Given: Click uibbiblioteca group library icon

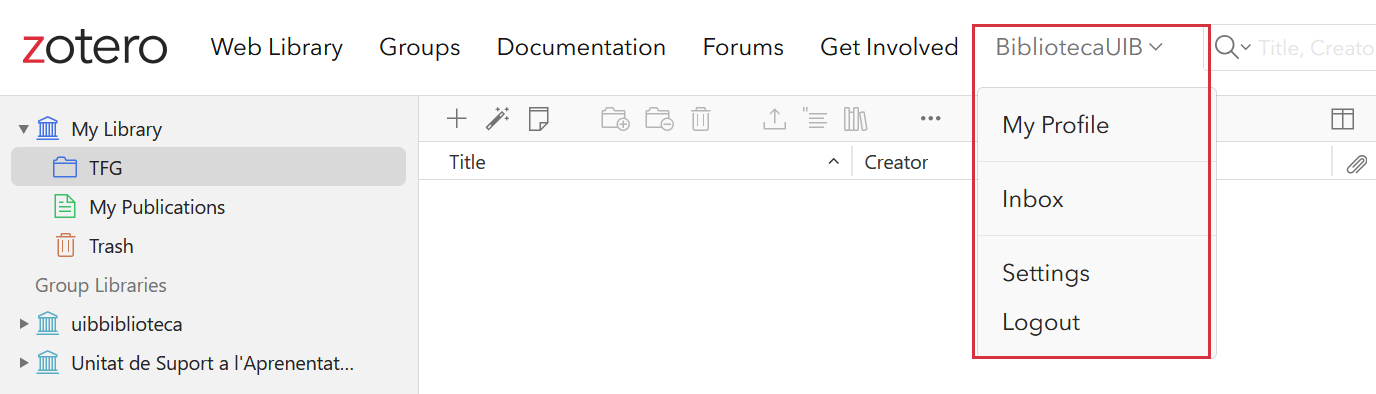Looking at the screenshot, I should tap(48, 323).
